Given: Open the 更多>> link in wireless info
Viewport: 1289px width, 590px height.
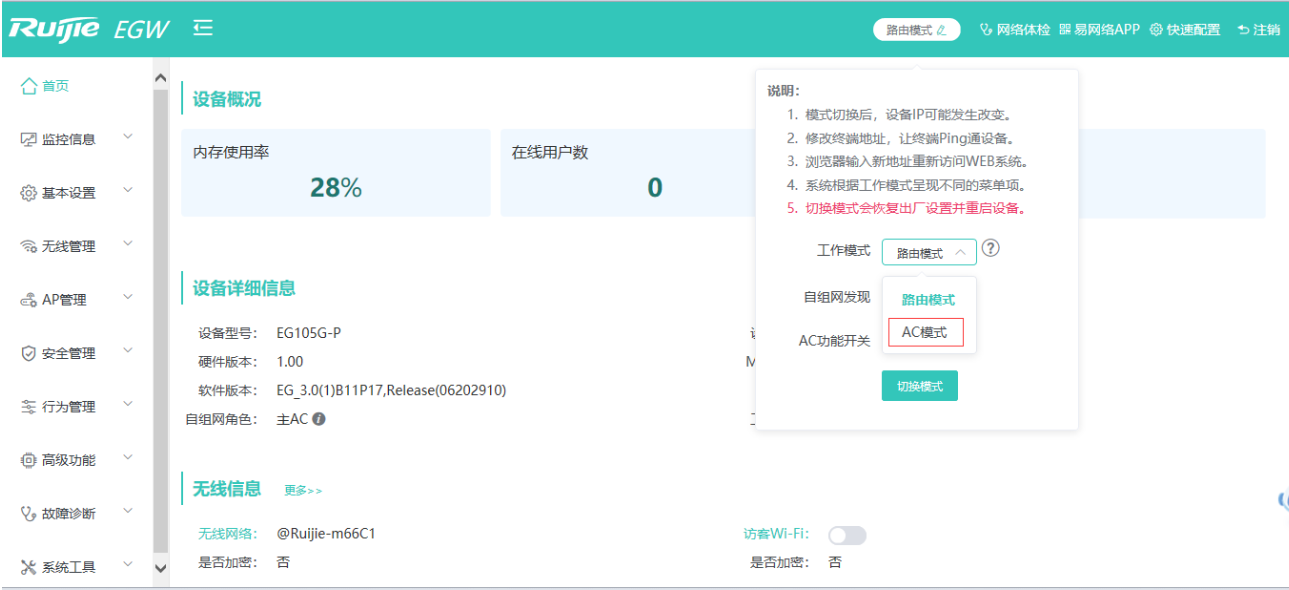Looking at the screenshot, I should (303, 491).
